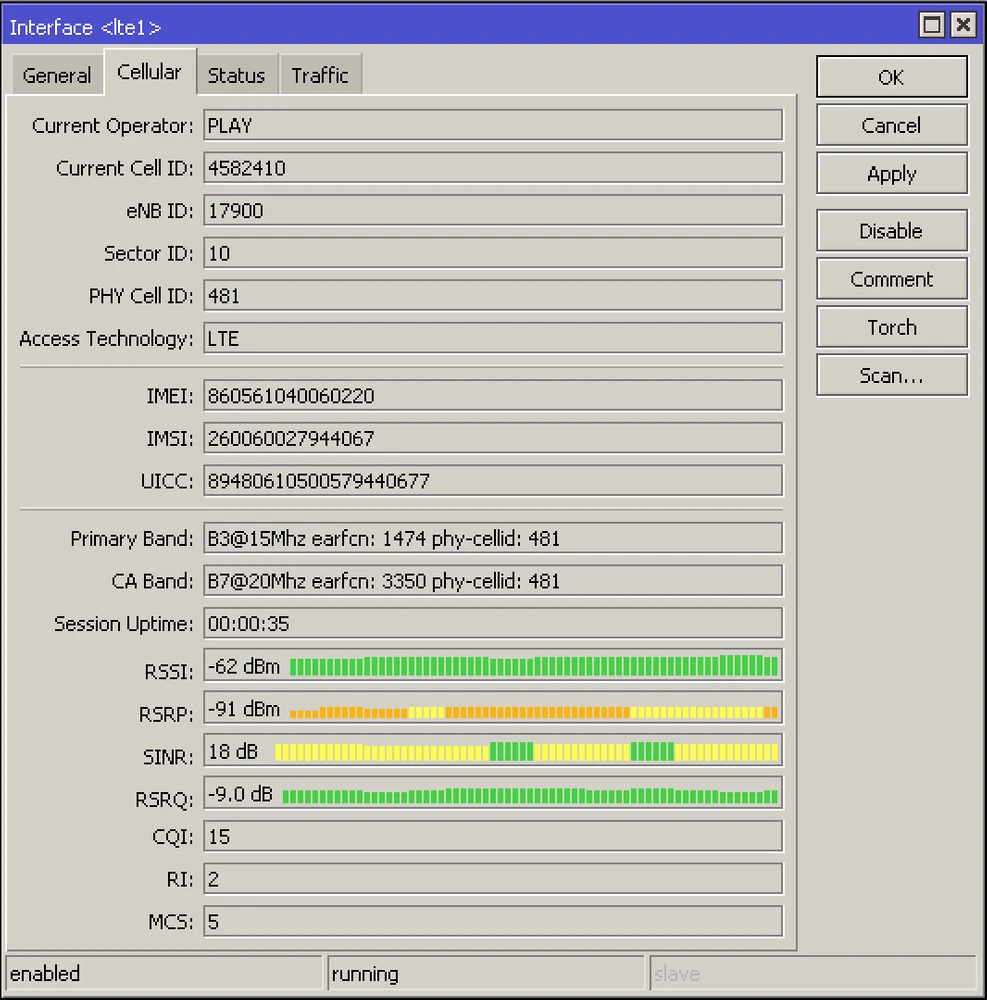Click the Cellular tab

(149, 72)
